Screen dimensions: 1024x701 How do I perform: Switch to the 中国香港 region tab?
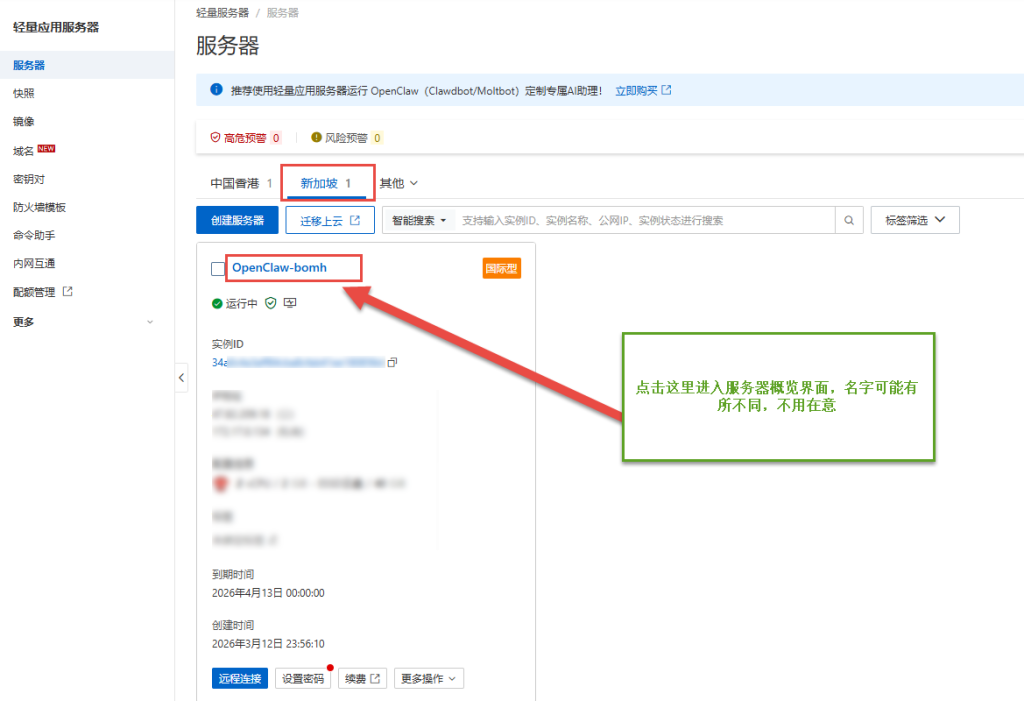click(x=237, y=182)
